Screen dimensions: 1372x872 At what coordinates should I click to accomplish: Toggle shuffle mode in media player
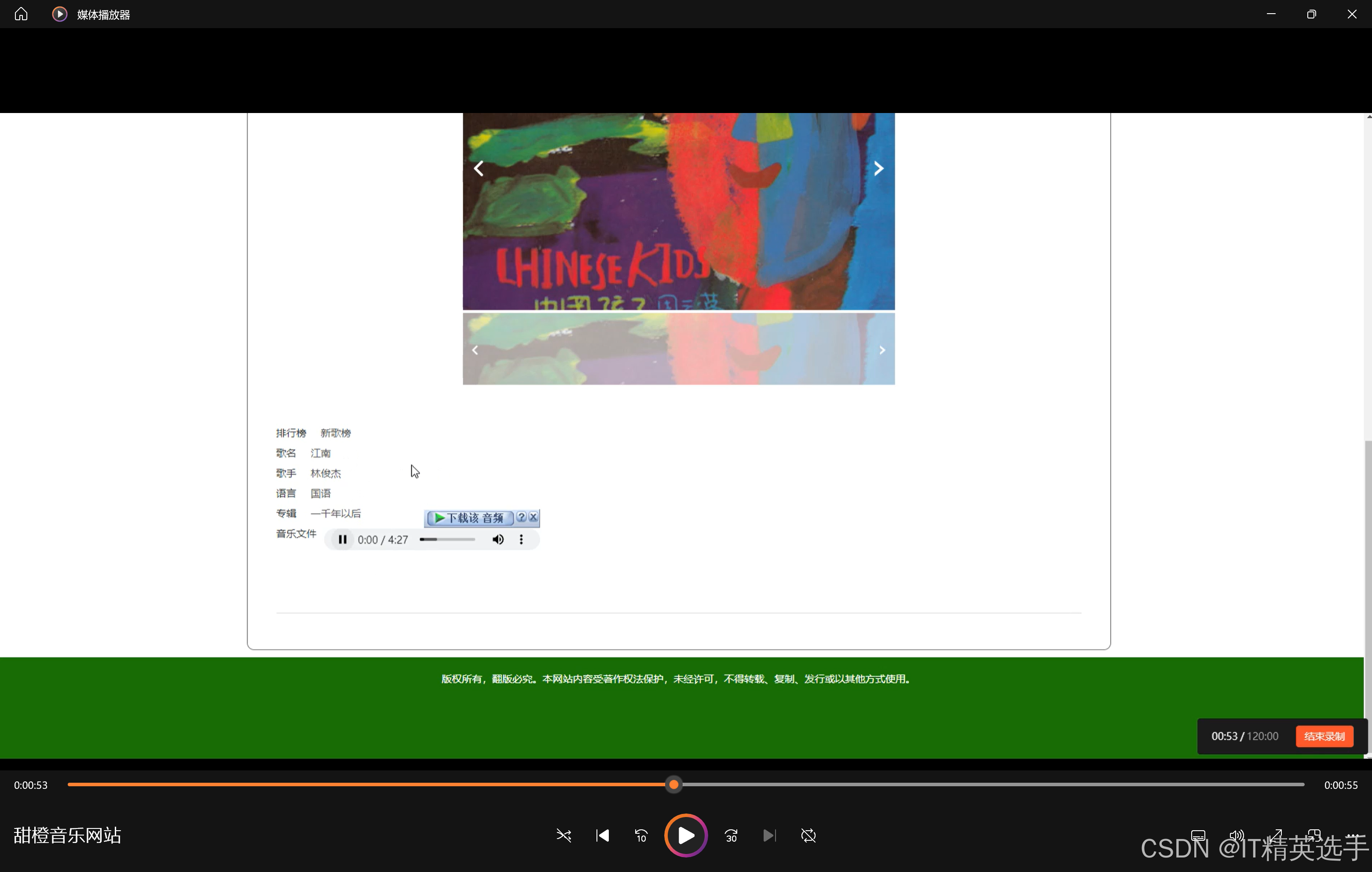563,836
